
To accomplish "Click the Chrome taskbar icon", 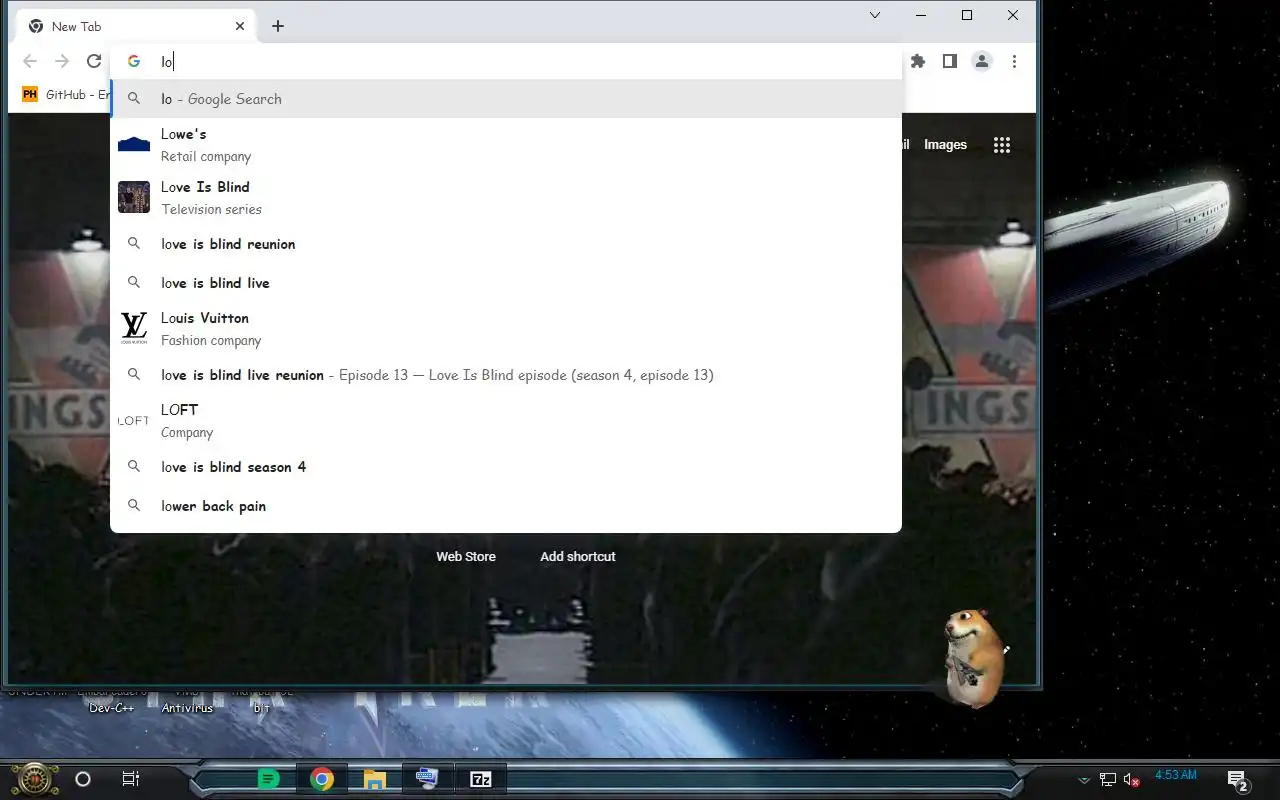I will click(x=321, y=779).
